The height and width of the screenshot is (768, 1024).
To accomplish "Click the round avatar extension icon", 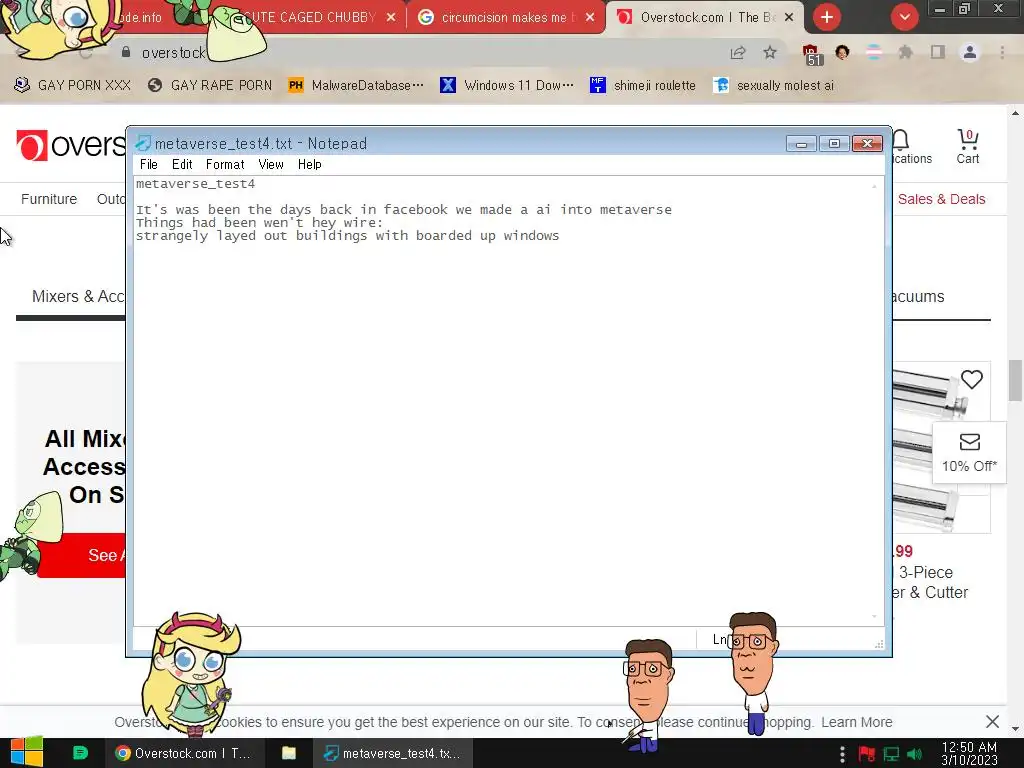I will [x=842, y=53].
